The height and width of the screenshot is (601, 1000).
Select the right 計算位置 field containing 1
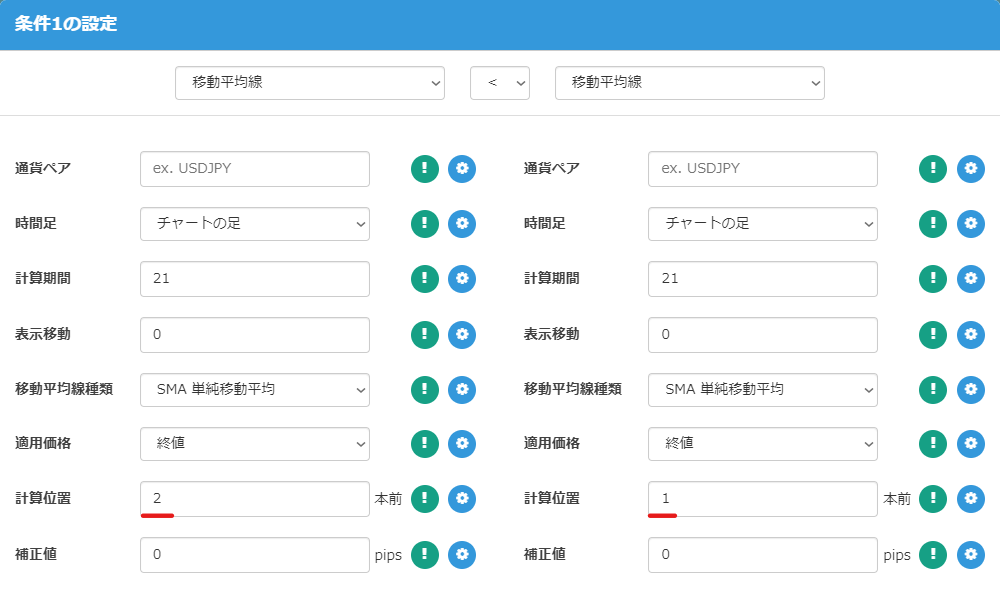click(763, 499)
